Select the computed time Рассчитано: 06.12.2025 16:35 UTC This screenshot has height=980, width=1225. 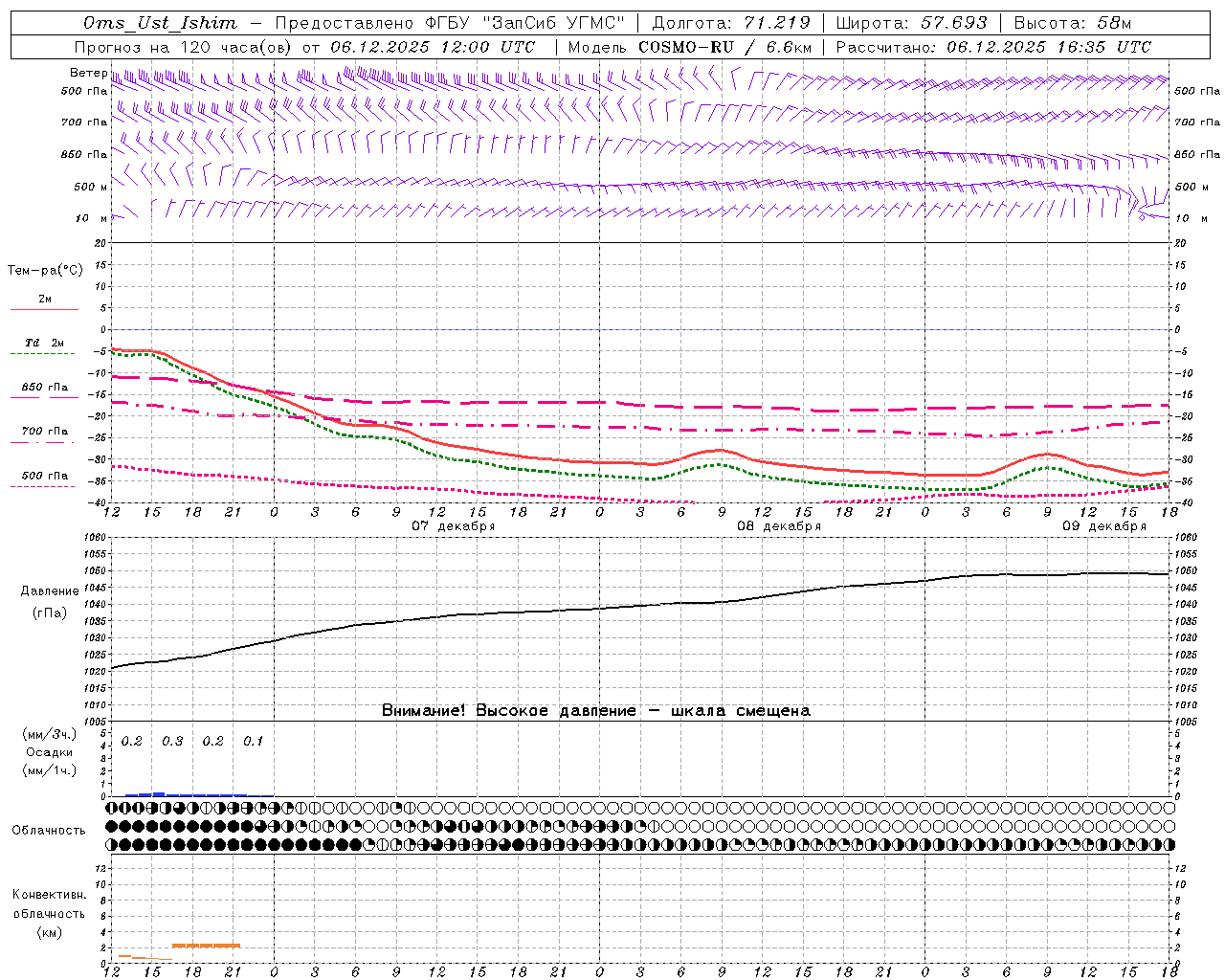(993, 47)
